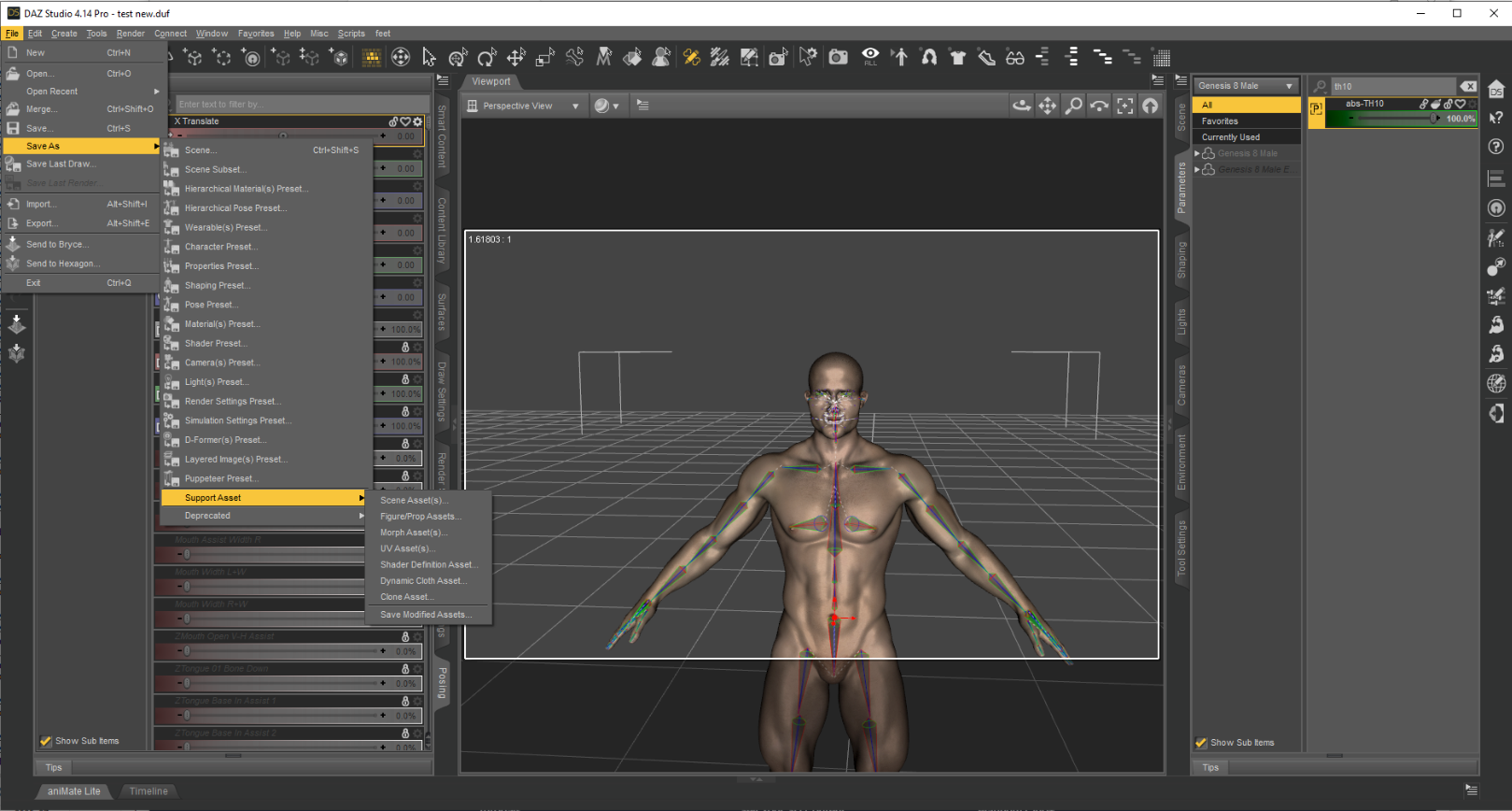The image size is (1512, 811).
Task: Open help question mark icon
Action: pos(1496,147)
